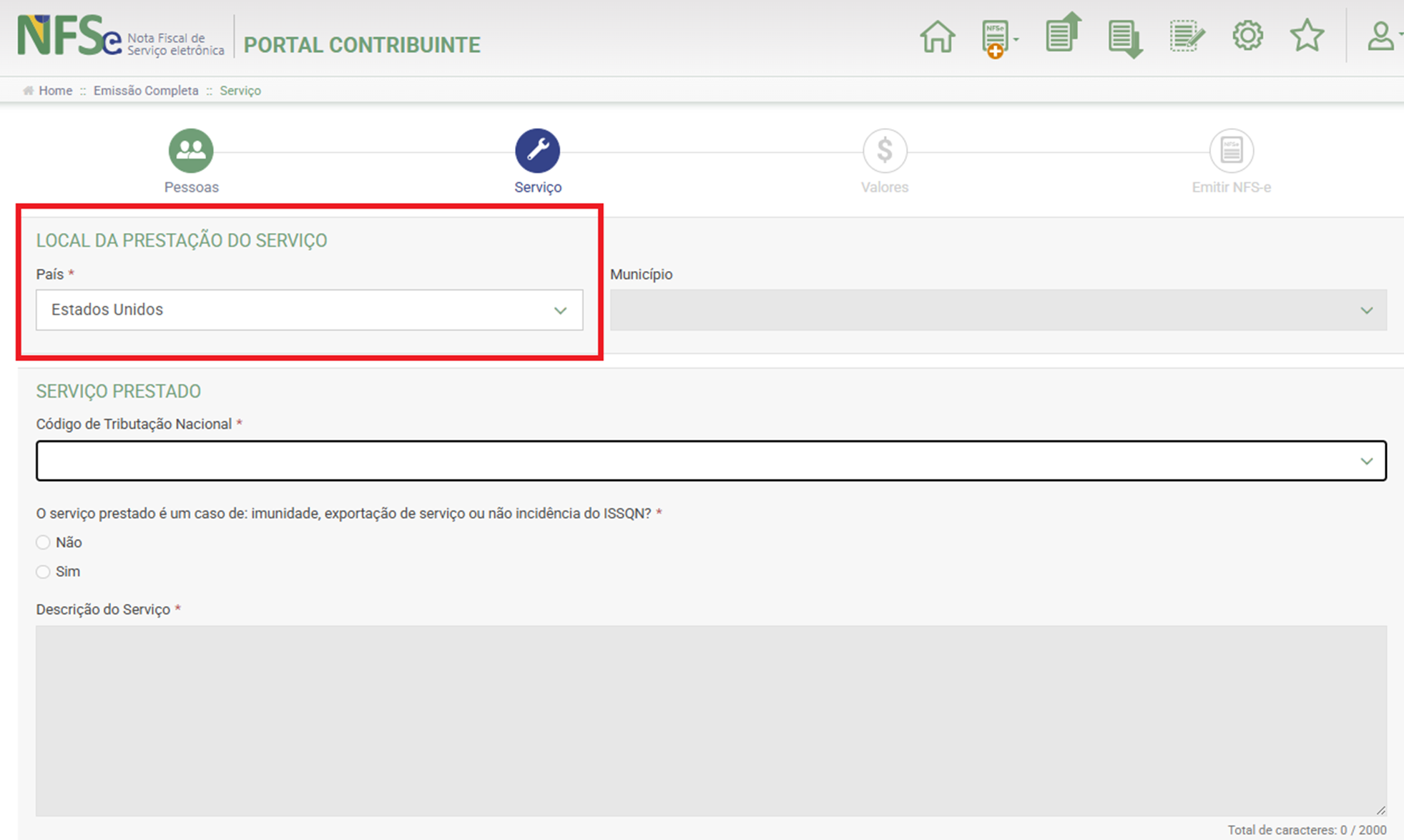Click the favorites star icon
This screenshot has height=840, width=1404.
click(1307, 35)
